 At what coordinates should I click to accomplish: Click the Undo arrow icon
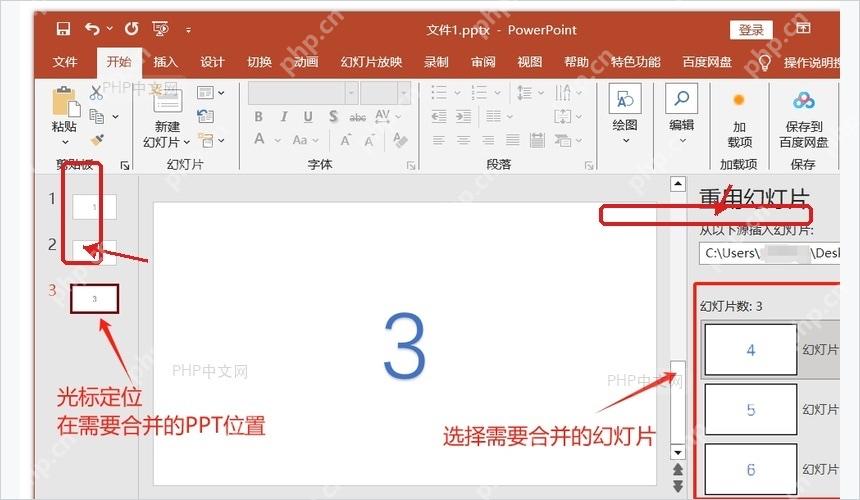pos(93,29)
